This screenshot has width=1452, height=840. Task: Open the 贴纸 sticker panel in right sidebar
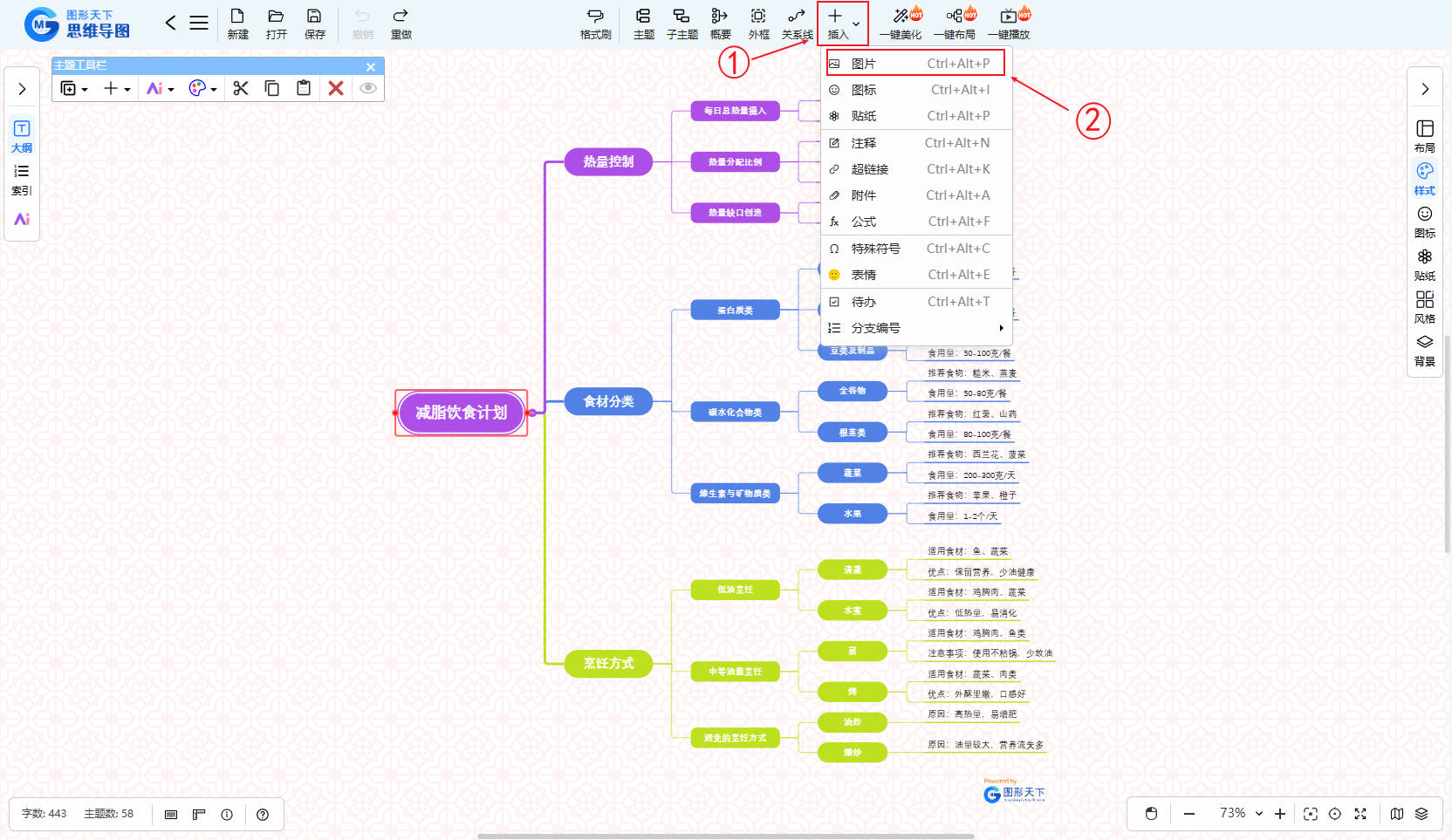[x=1424, y=264]
